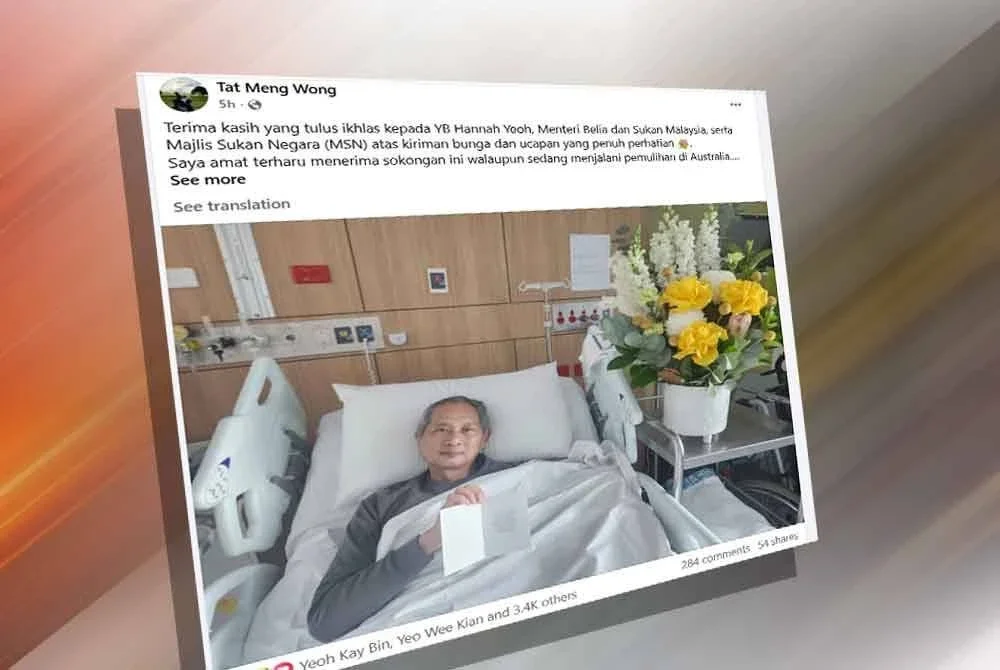Click the folded hands emoji in post
1000x670 pixels.
[684, 145]
